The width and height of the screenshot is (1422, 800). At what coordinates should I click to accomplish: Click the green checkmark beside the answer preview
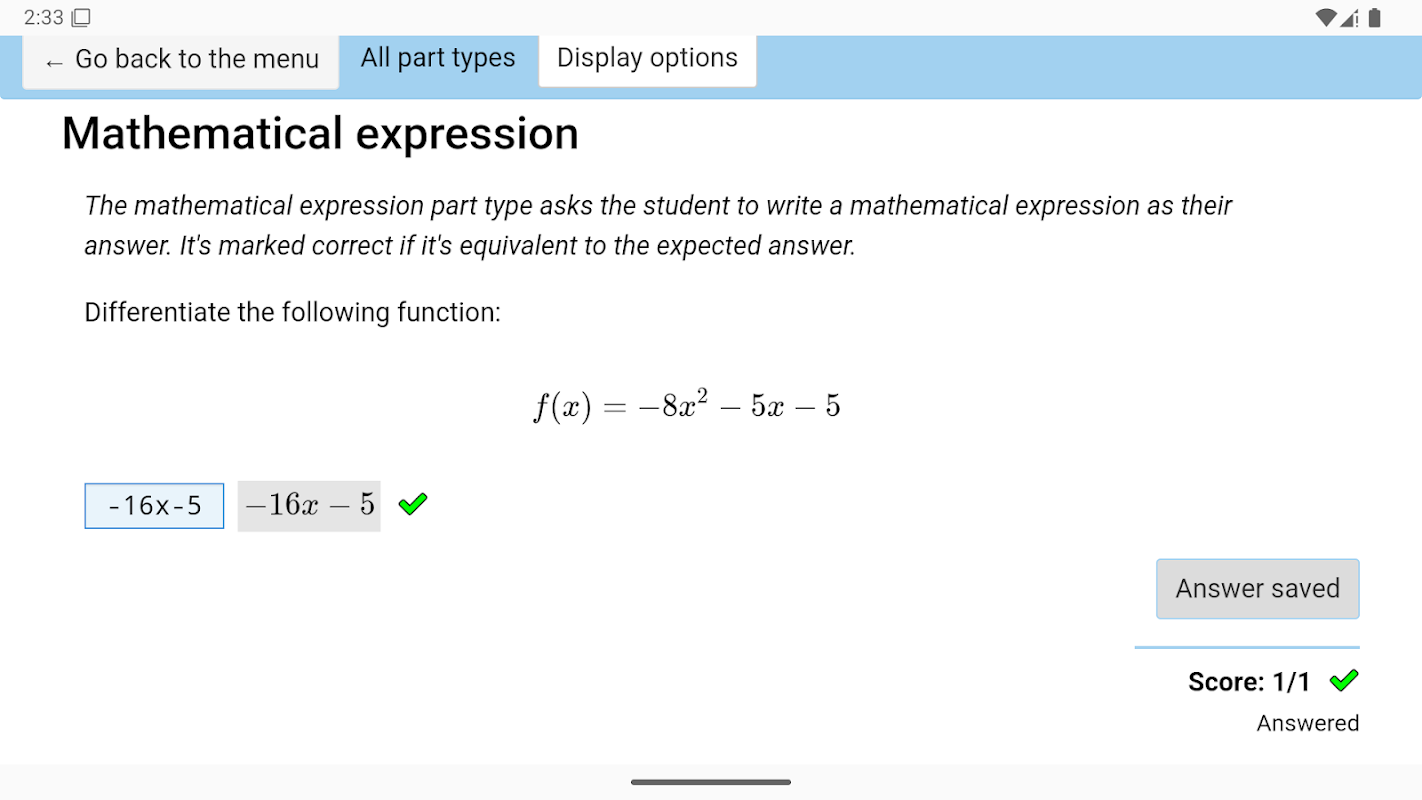[x=412, y=504]
